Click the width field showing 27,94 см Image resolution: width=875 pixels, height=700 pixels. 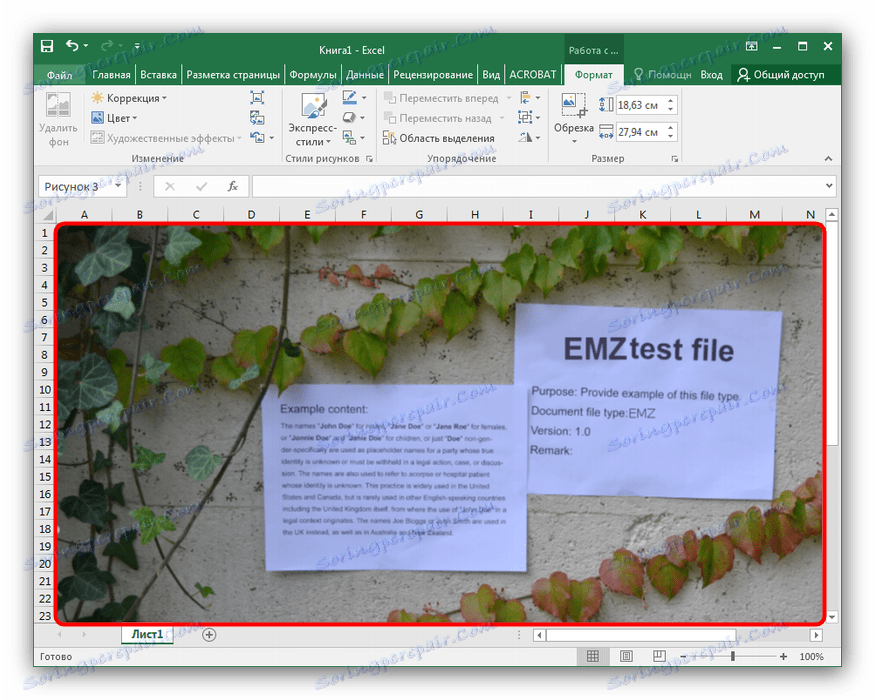(x=641, y=132)
